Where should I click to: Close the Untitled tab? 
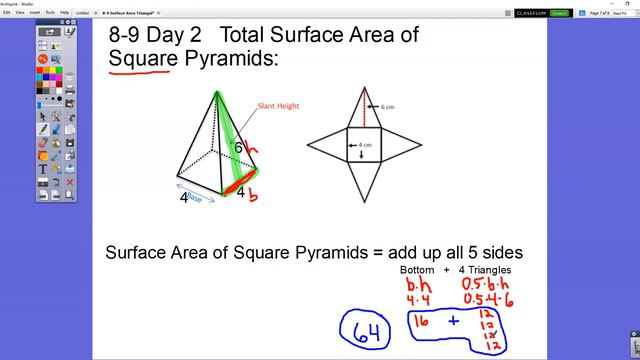click(x=96, y=13)
